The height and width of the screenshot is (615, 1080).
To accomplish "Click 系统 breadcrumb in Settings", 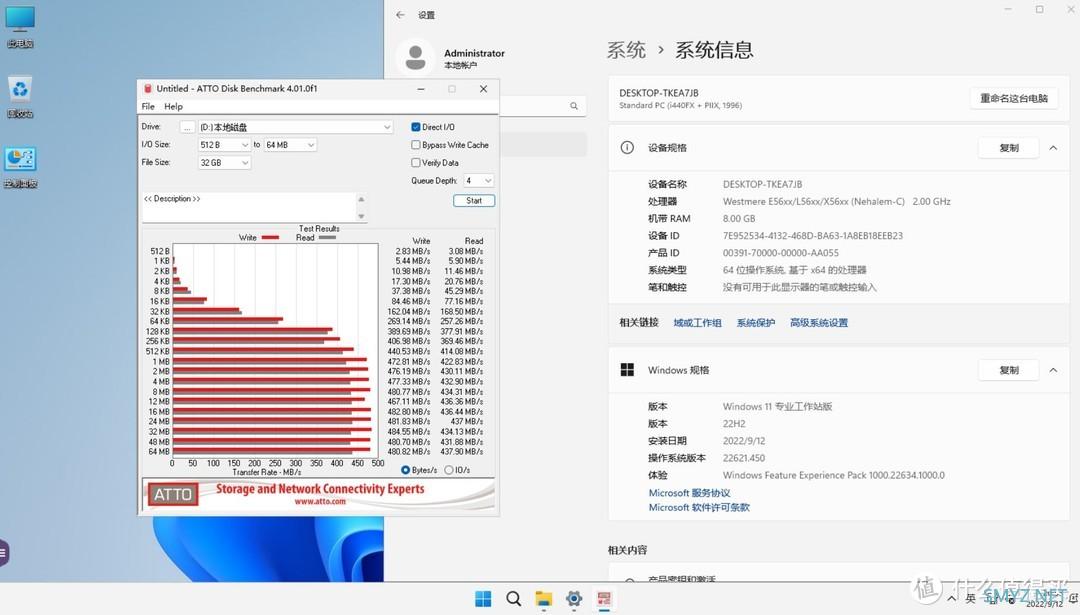I will pyautogui.click(x=626, y=50).
